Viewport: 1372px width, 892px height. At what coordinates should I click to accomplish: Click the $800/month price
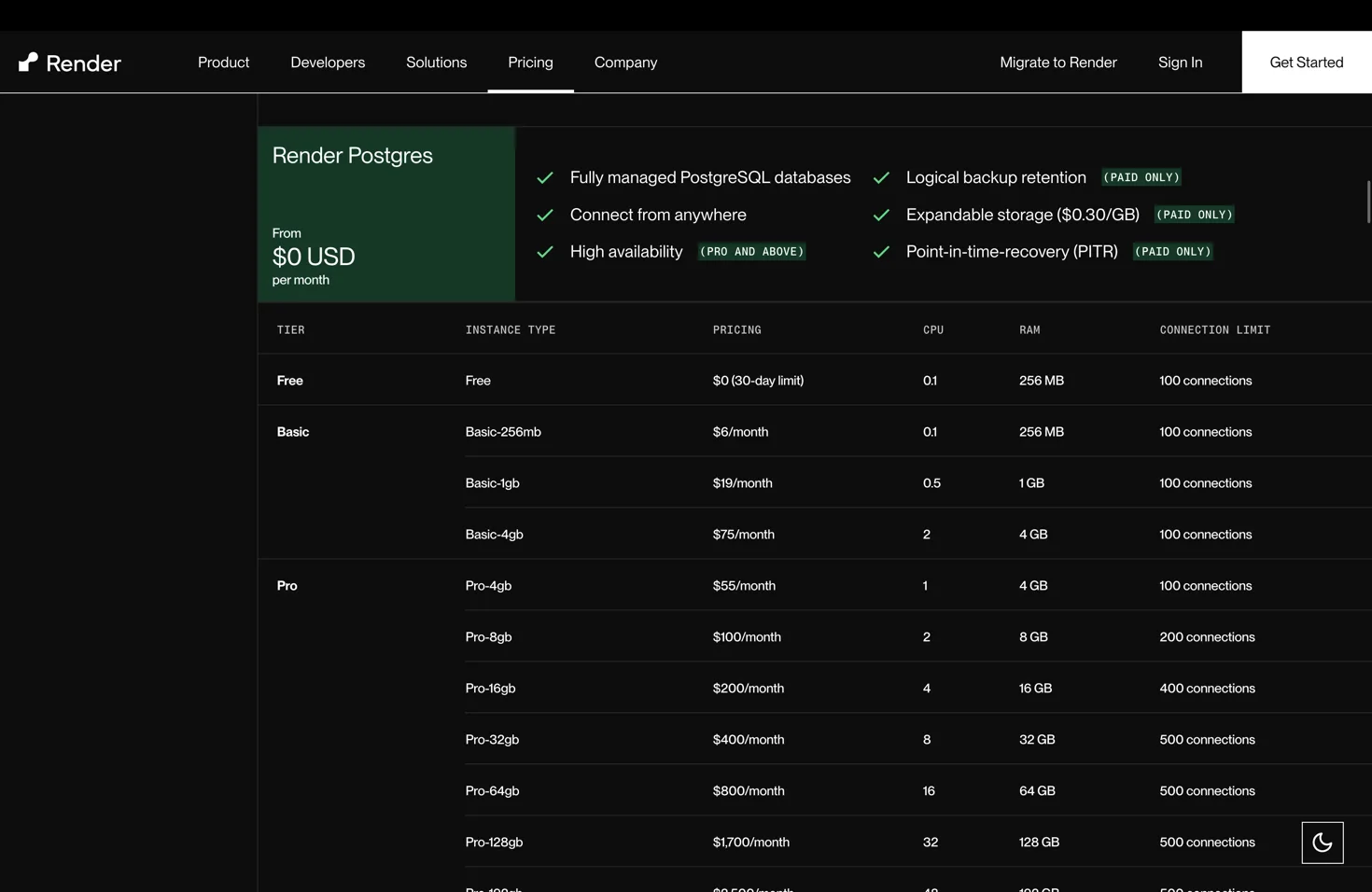pos(749,791)
